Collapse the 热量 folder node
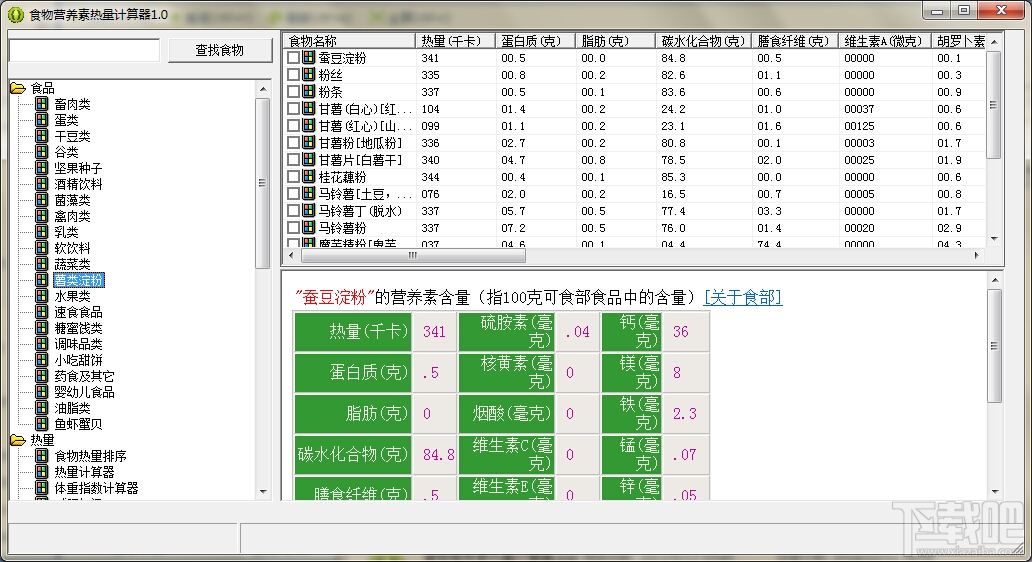This screenshot has height=562, width=1032. click(x=18, y=440)
